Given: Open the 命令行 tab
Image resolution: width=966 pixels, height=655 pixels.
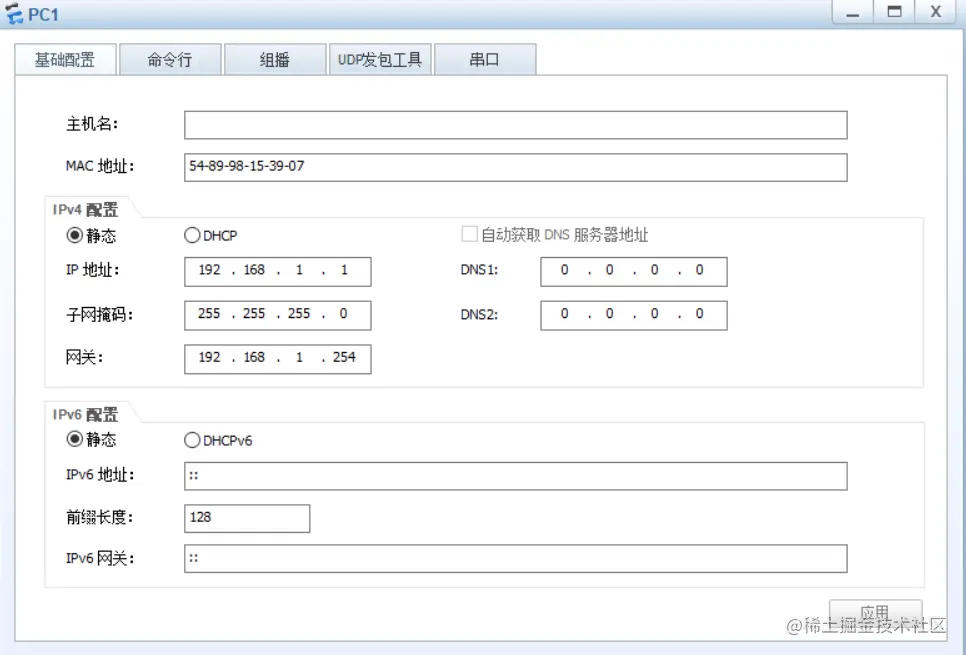Looking at the screenshot, I should (x=170, y=60).
